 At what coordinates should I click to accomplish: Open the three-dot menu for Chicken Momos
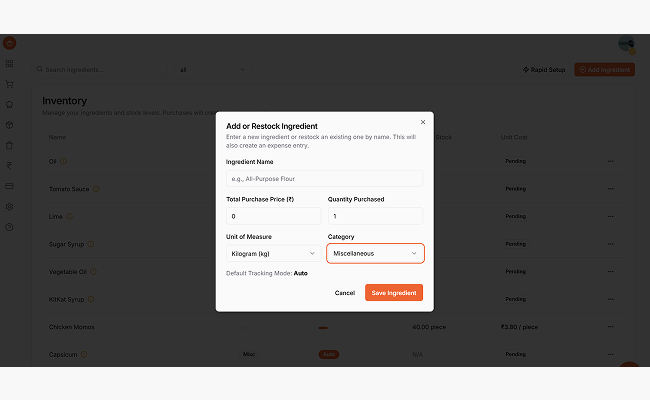coord(610,327)
